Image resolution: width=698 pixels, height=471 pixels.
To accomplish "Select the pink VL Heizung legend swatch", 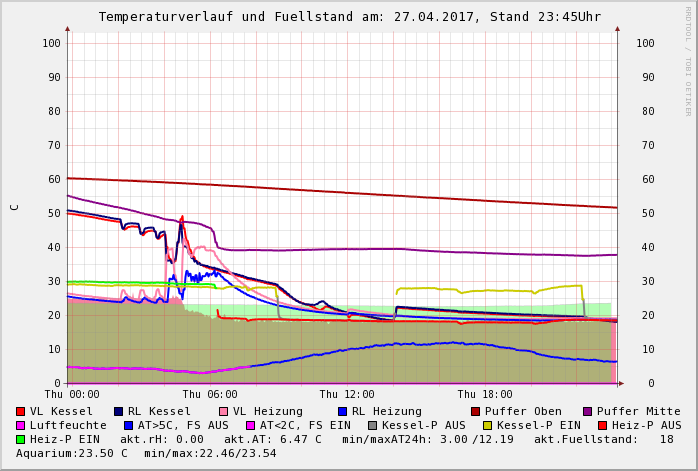I will pyautogui.click(x=224, y=411).
